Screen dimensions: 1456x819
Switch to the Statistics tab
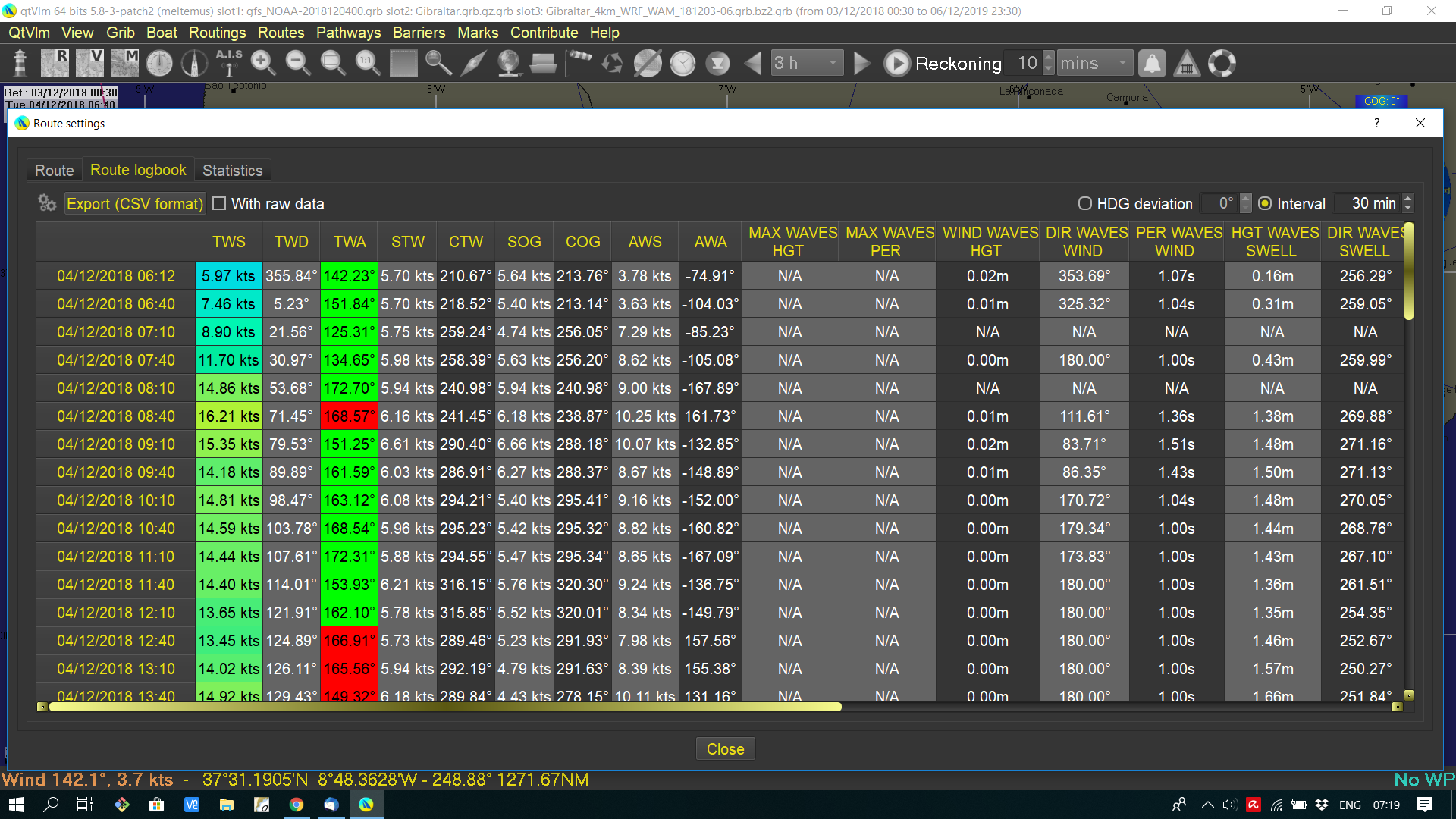coord(233,170)
